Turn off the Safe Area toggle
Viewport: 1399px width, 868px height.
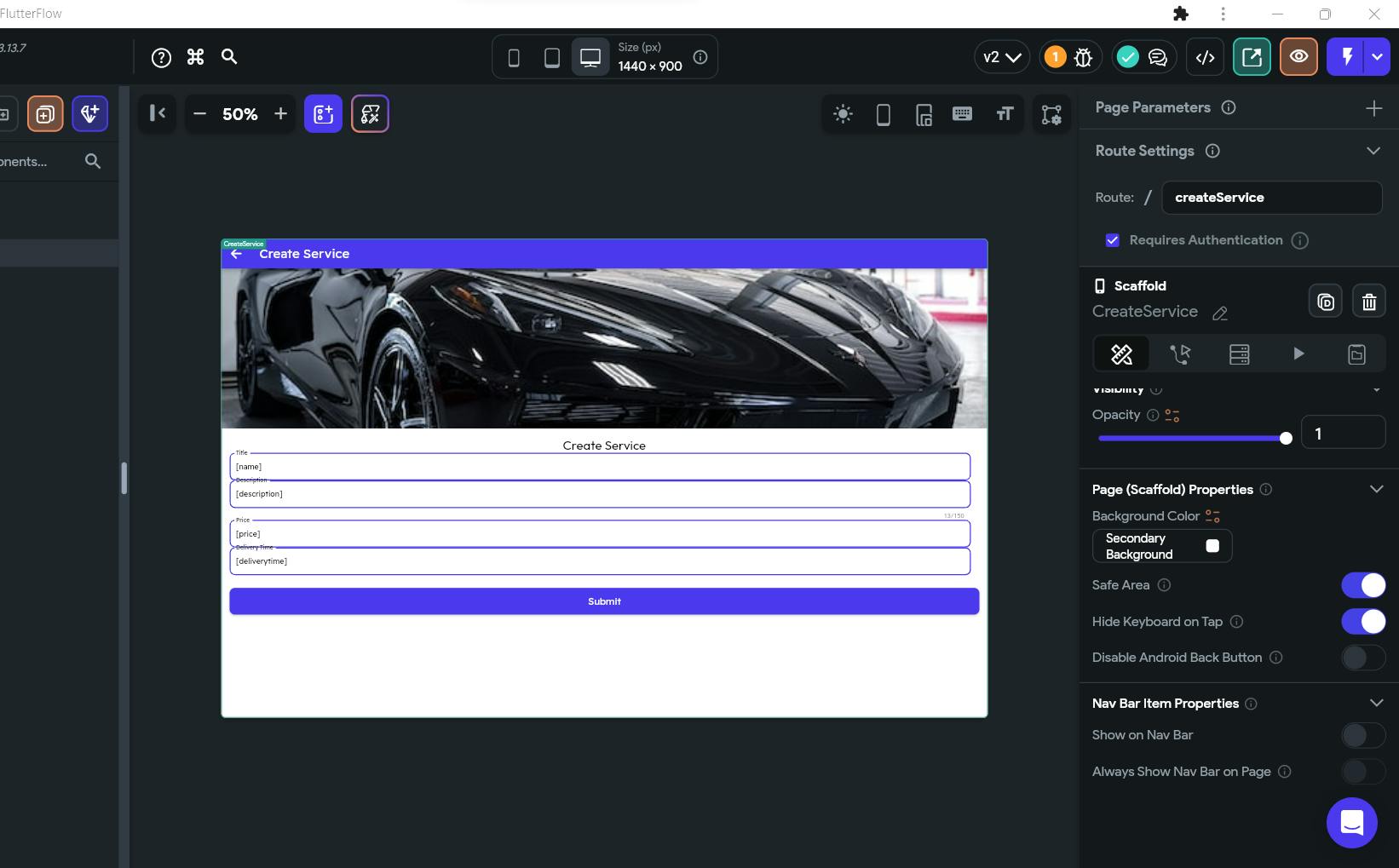click(x=1362, y=585)
